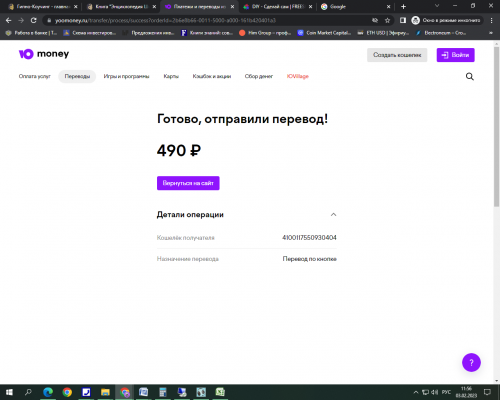This screenshot has height=400, width=500.
Task: Open the Chrome three-dot menu
Action: 492,20
